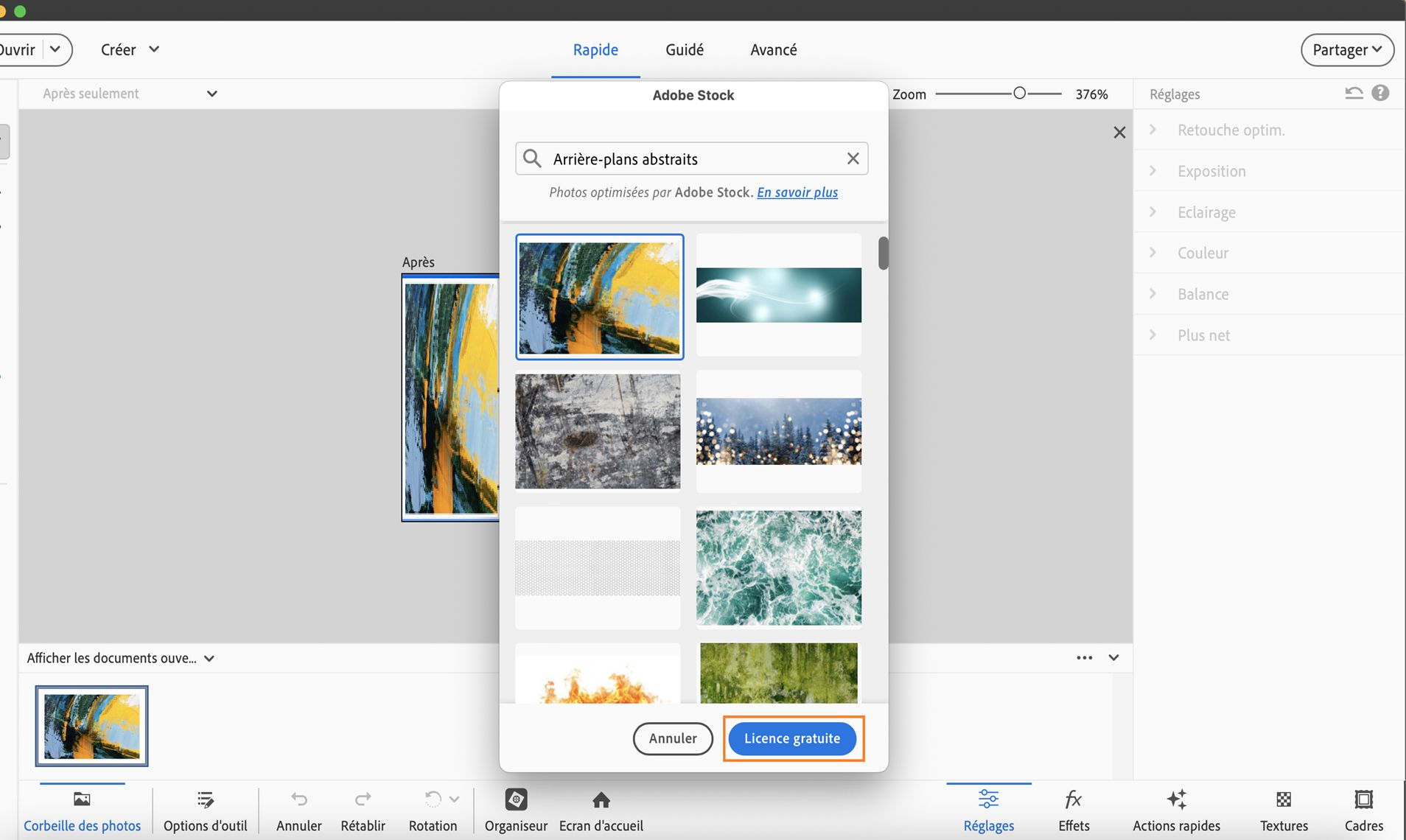Open the Organiseur
The image size is (1406, 840).
(516, 810)
